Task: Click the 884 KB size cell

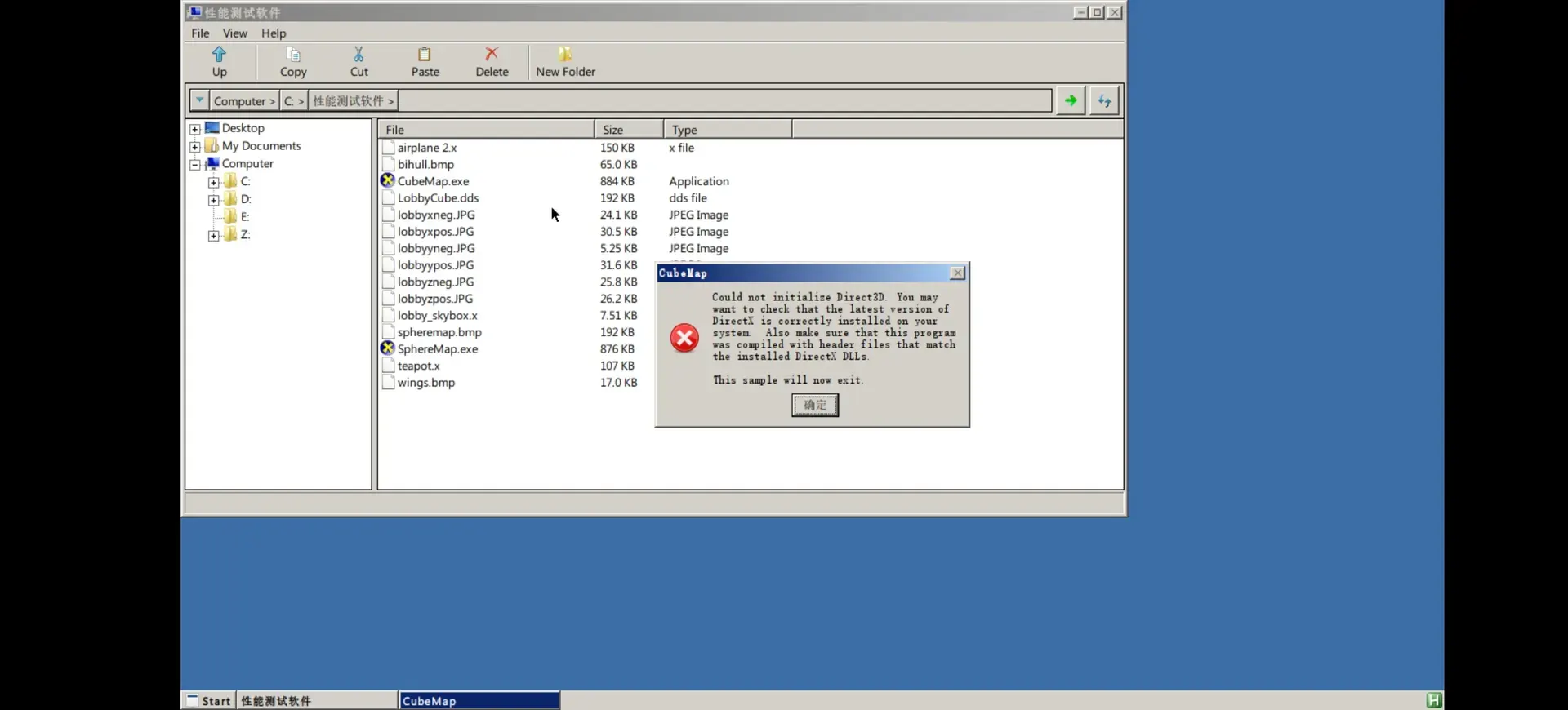Action: tap(617, 181)
